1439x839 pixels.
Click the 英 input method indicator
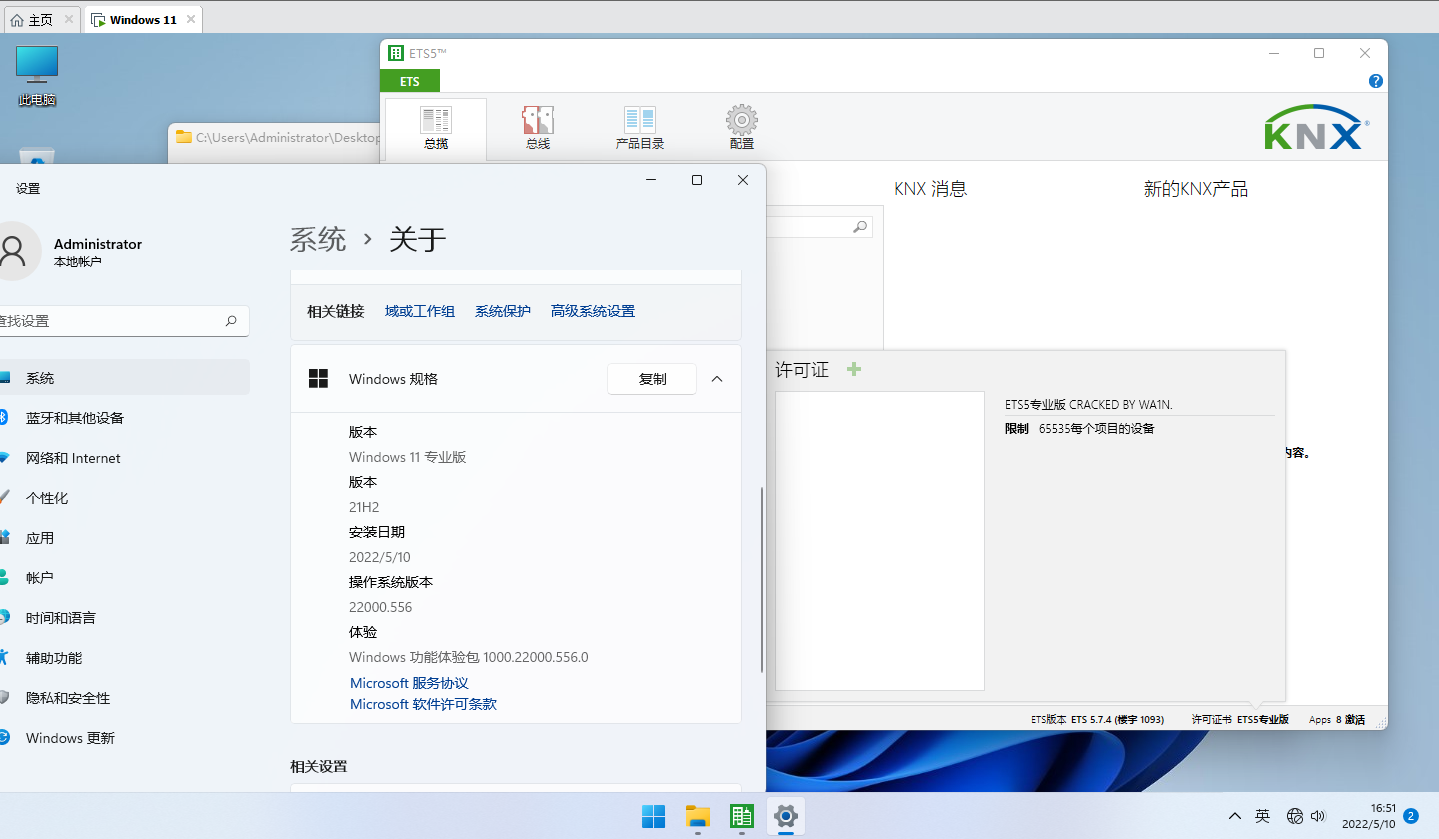tap(1263, 816)
